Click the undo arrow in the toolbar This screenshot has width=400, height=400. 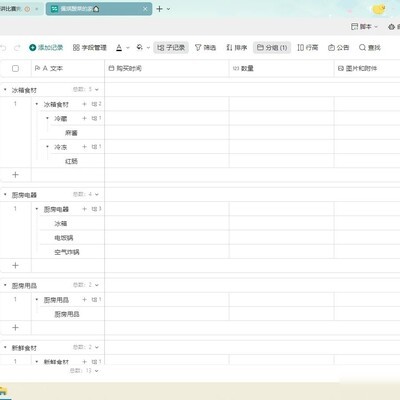click(x=3, y=48)
